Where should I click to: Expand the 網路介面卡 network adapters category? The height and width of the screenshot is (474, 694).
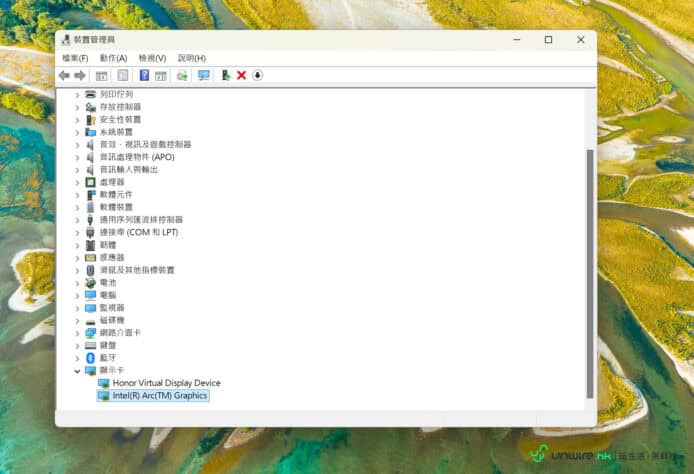point(77,333)
